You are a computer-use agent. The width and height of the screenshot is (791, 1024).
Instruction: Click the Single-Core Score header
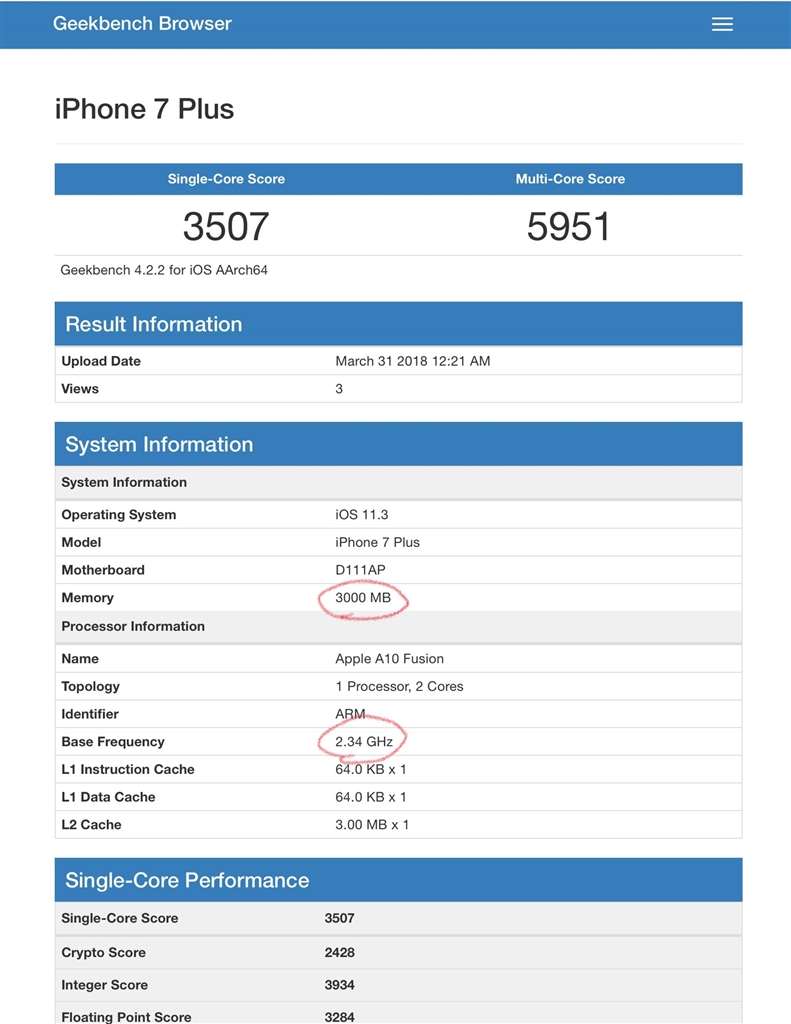(226, 179)
